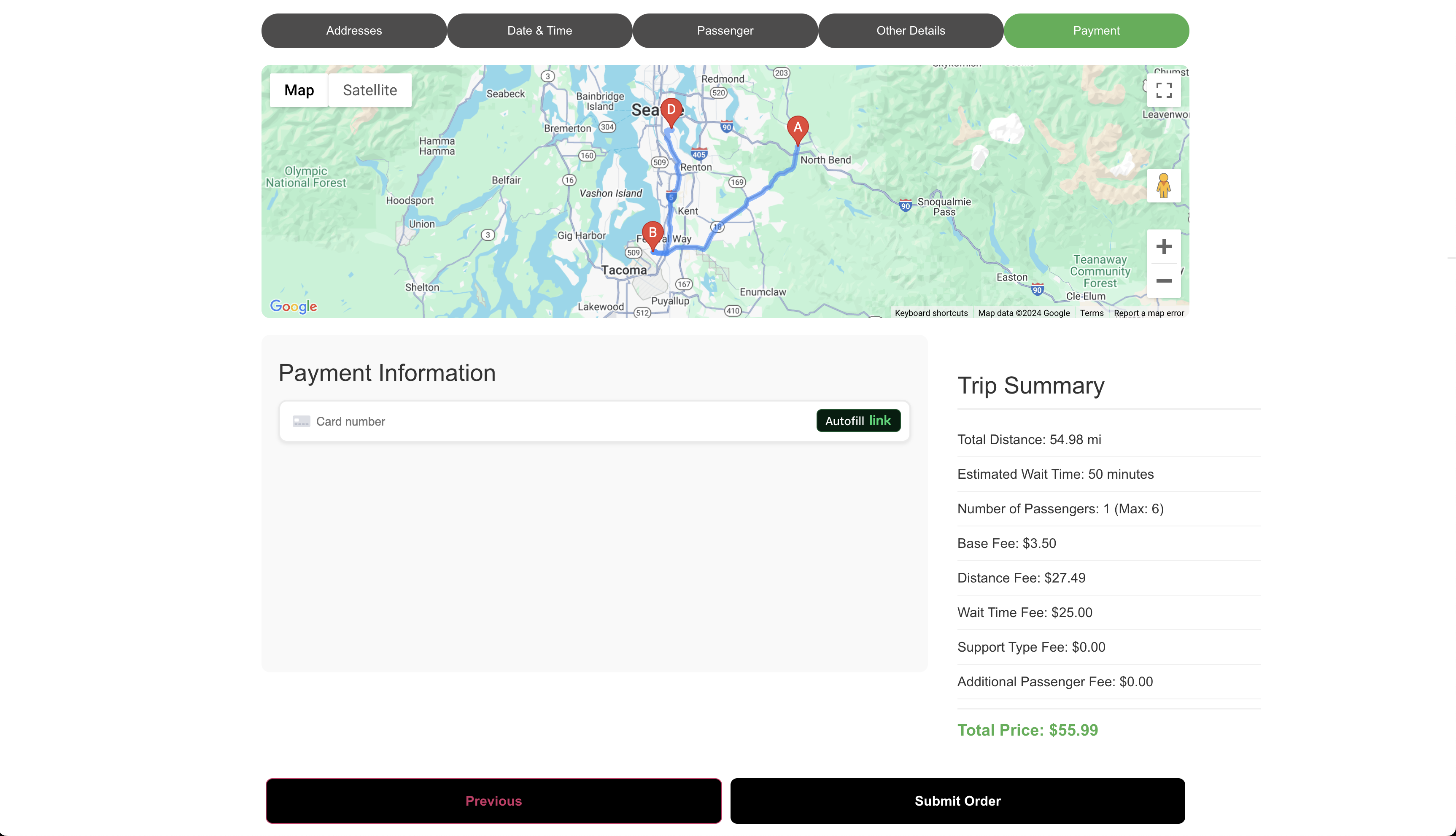
Task: Click Report a map error link
Action: [1149, 313]
